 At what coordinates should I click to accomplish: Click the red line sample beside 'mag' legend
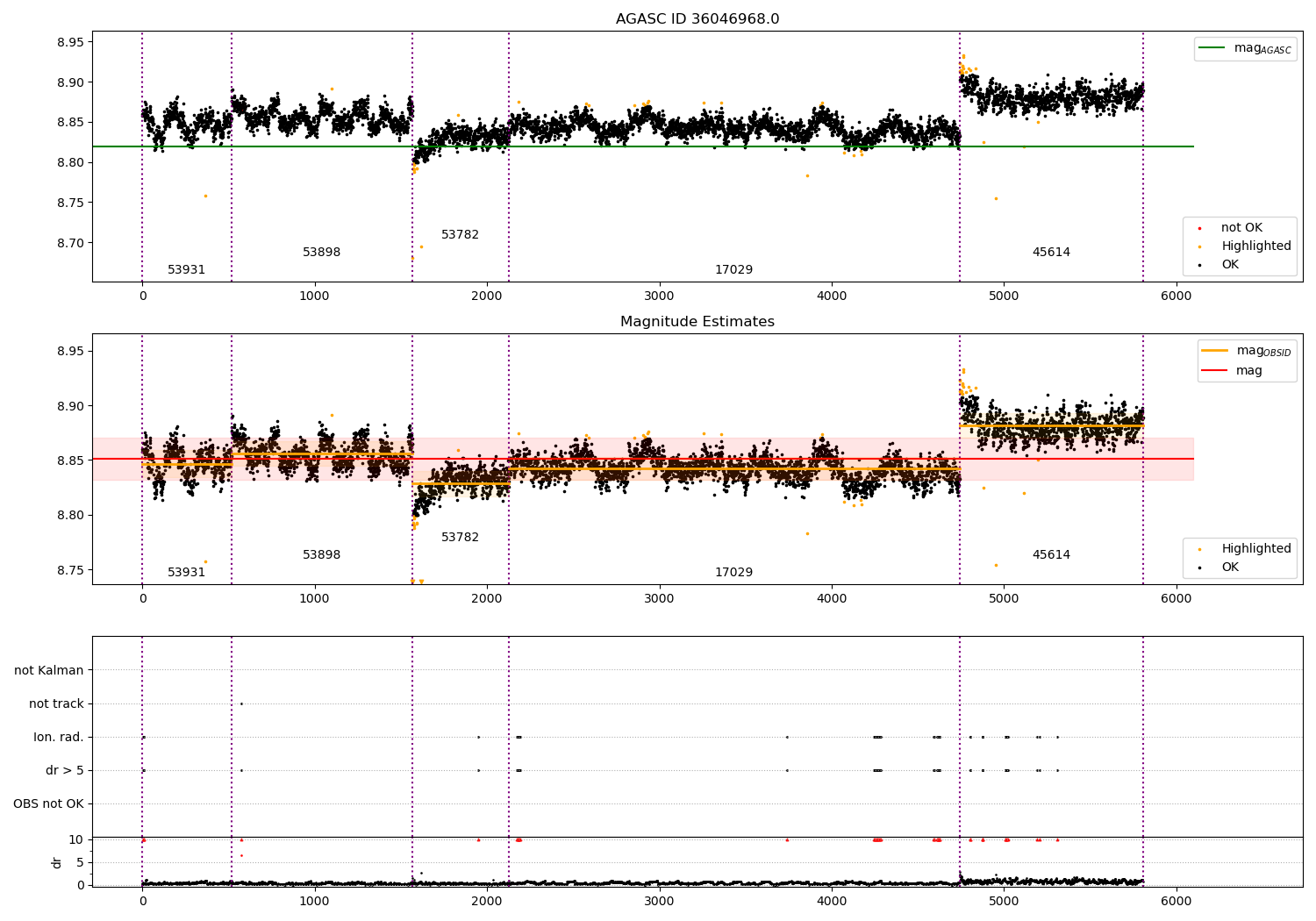[1214, 371]
